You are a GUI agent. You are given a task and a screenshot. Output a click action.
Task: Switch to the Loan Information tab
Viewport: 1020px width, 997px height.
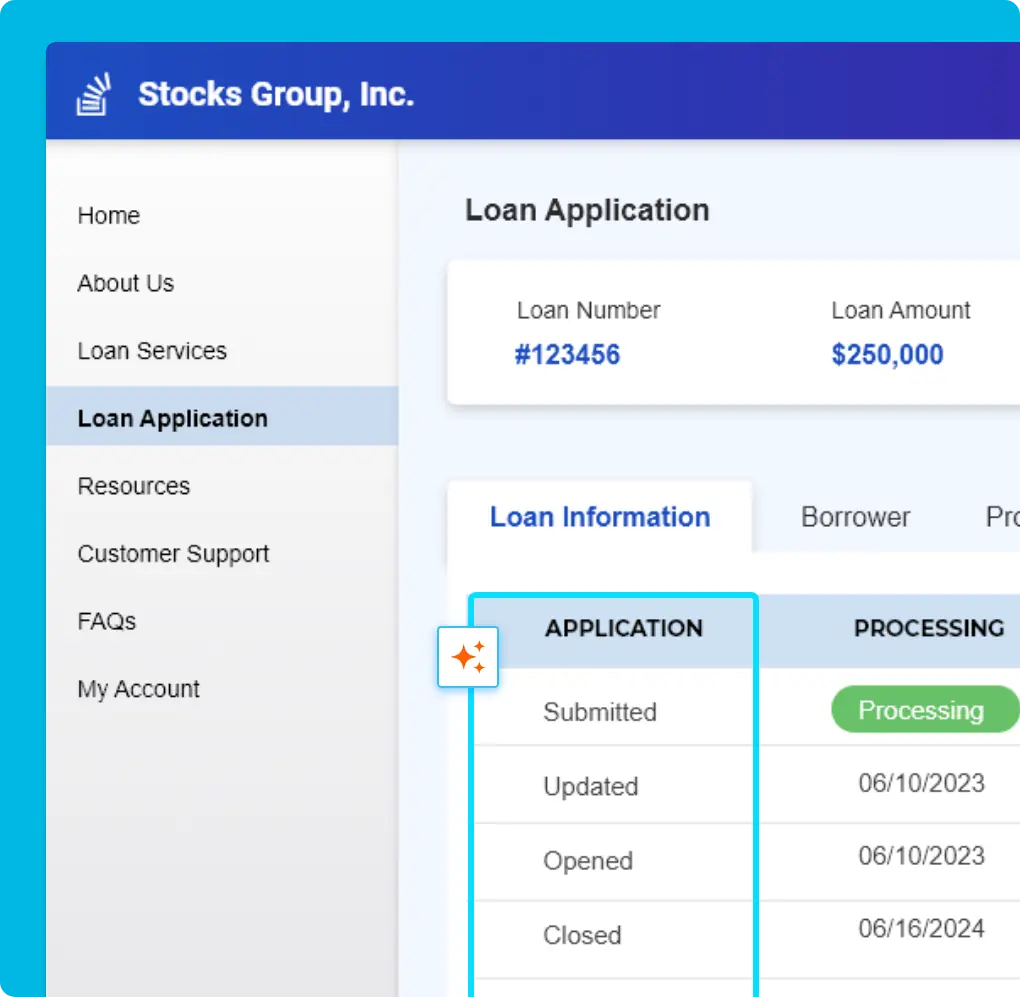pyautogui.click(x=599, y=517)
